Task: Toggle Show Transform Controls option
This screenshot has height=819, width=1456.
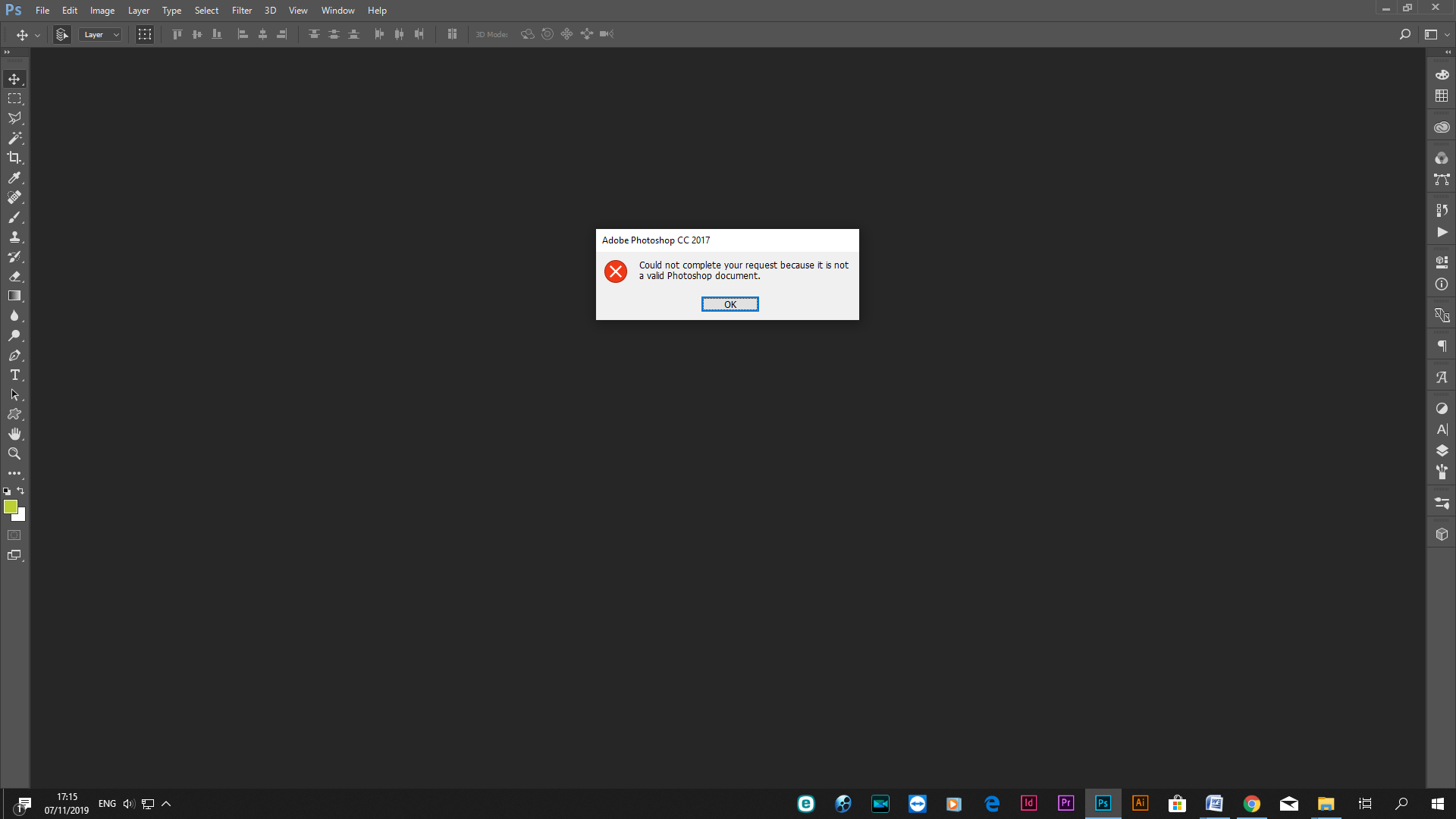Action: pos(144,35)
